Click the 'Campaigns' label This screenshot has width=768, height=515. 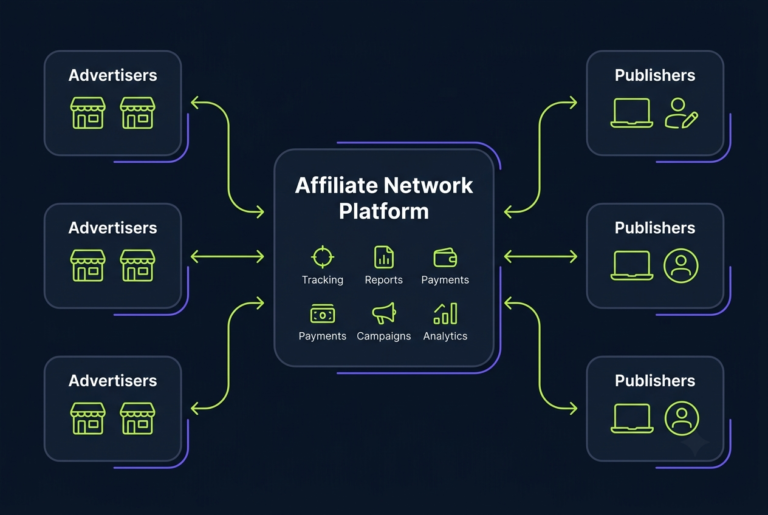pos(384,336)
